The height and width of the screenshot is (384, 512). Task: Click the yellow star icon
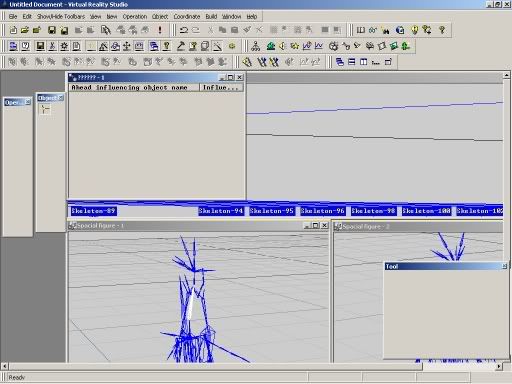pyautogui.click(x=295, y=46)
